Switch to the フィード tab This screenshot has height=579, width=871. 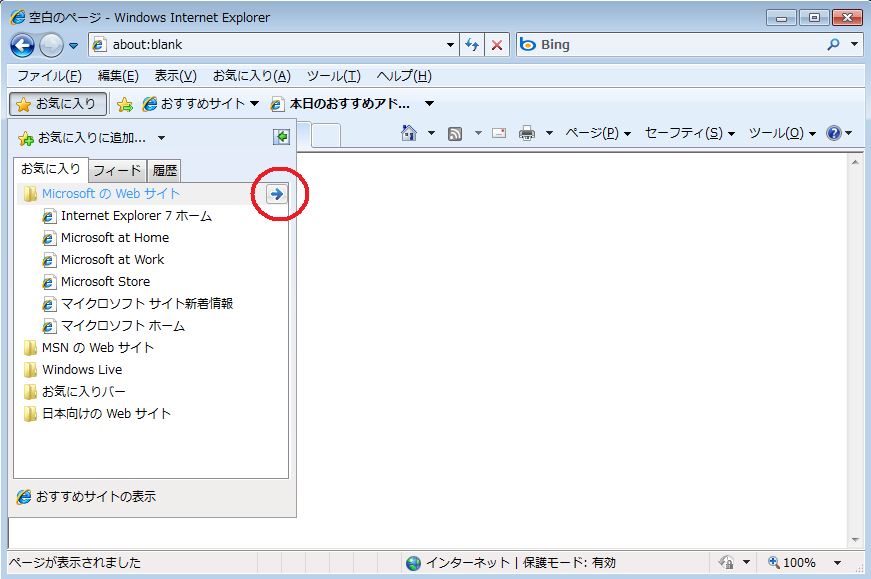(117, 171)
